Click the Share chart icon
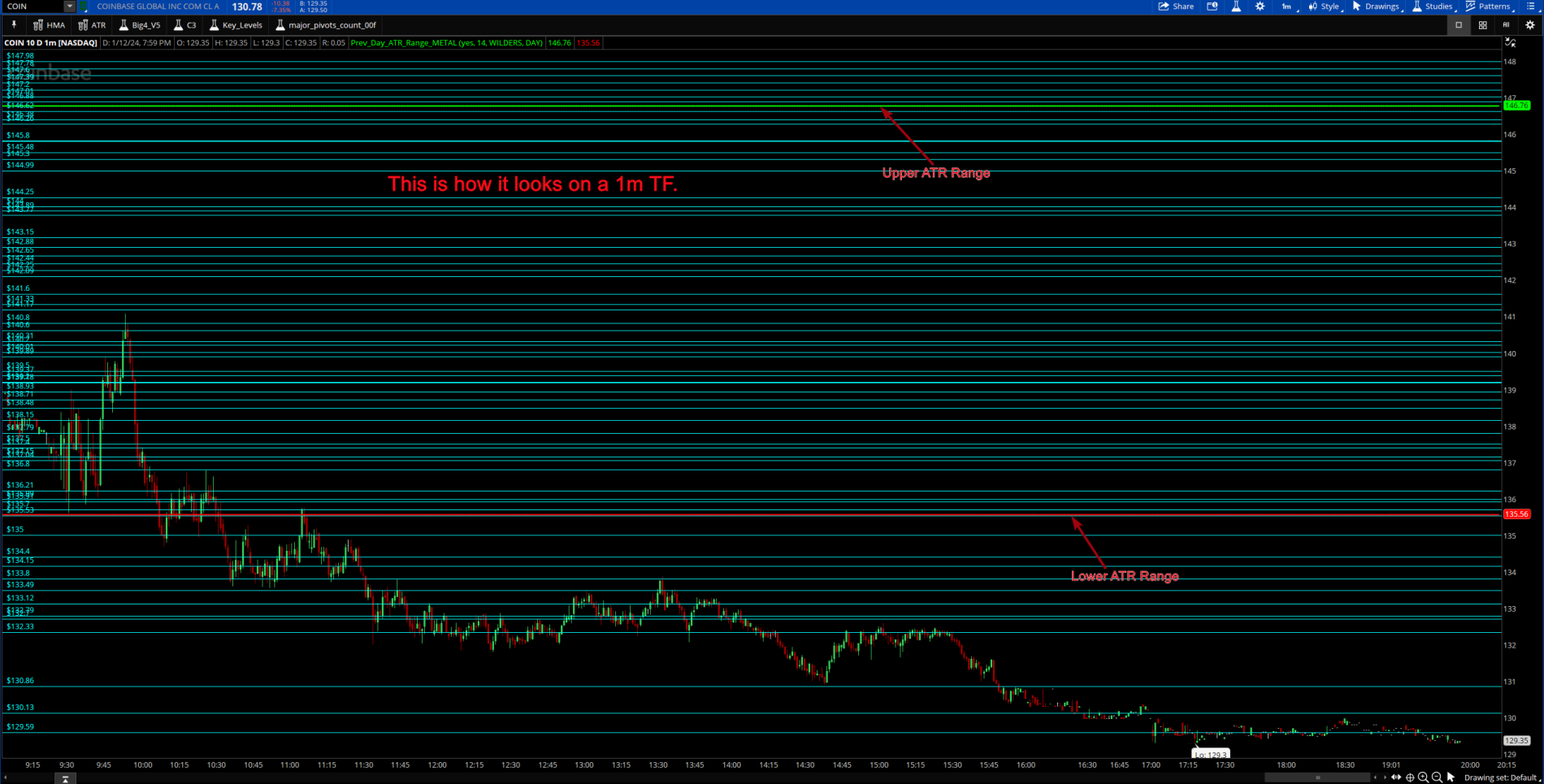The height and width of the screenshot is (784, 1544). 1176,6
